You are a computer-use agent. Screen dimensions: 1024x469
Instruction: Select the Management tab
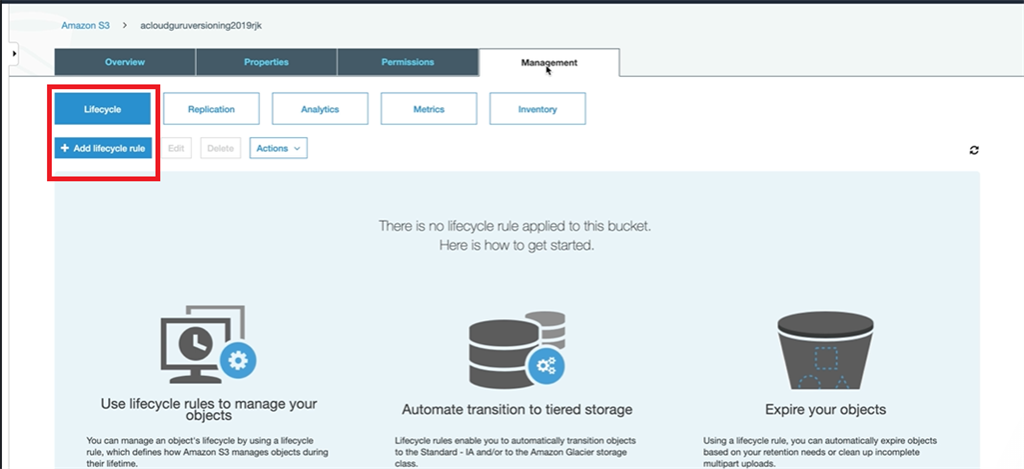(549, 63)
